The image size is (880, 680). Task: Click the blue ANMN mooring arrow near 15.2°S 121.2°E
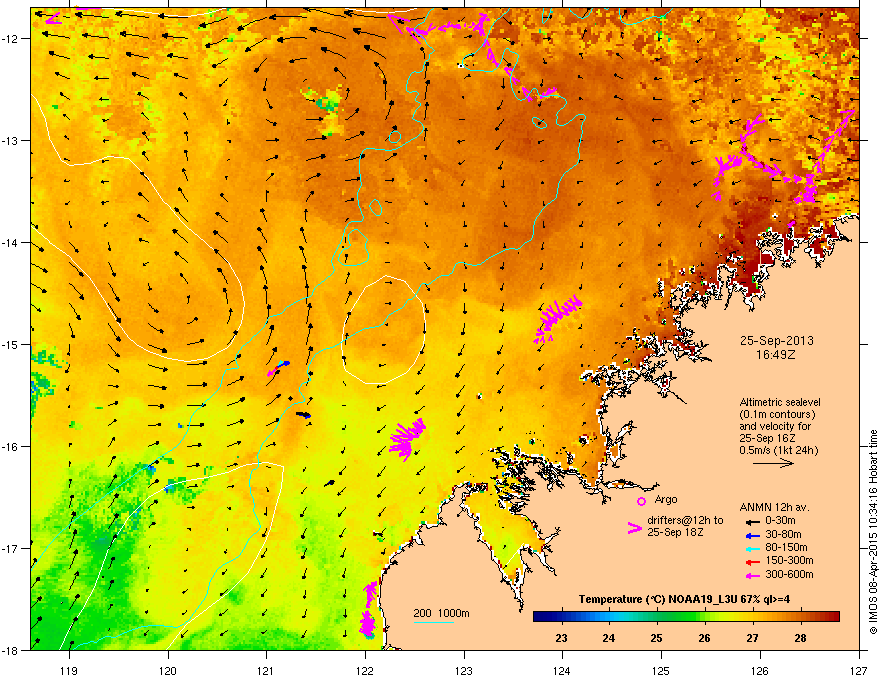[x=283, y=365]
